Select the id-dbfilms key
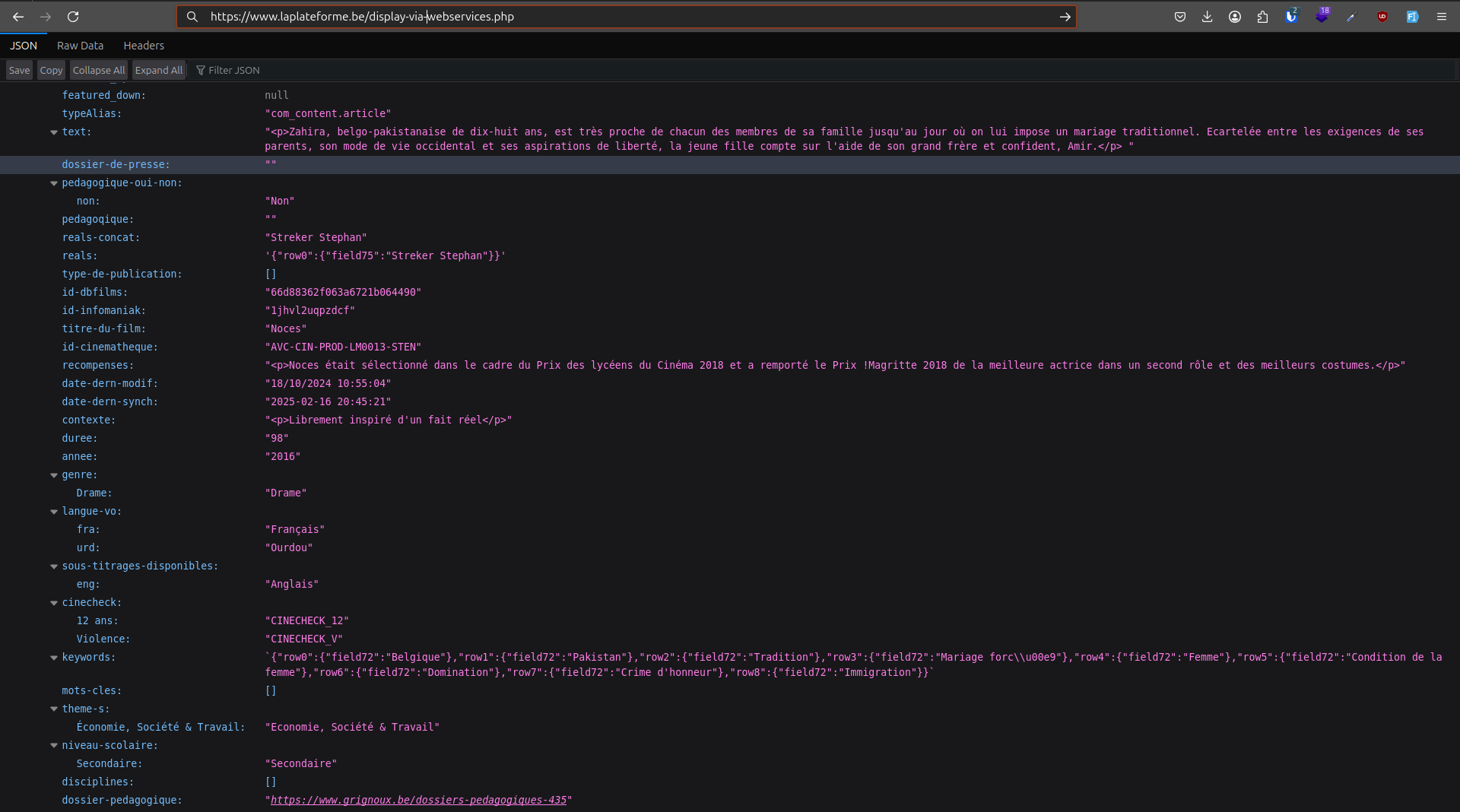This screenshot has height=812, width=1460. coord(94,292)
